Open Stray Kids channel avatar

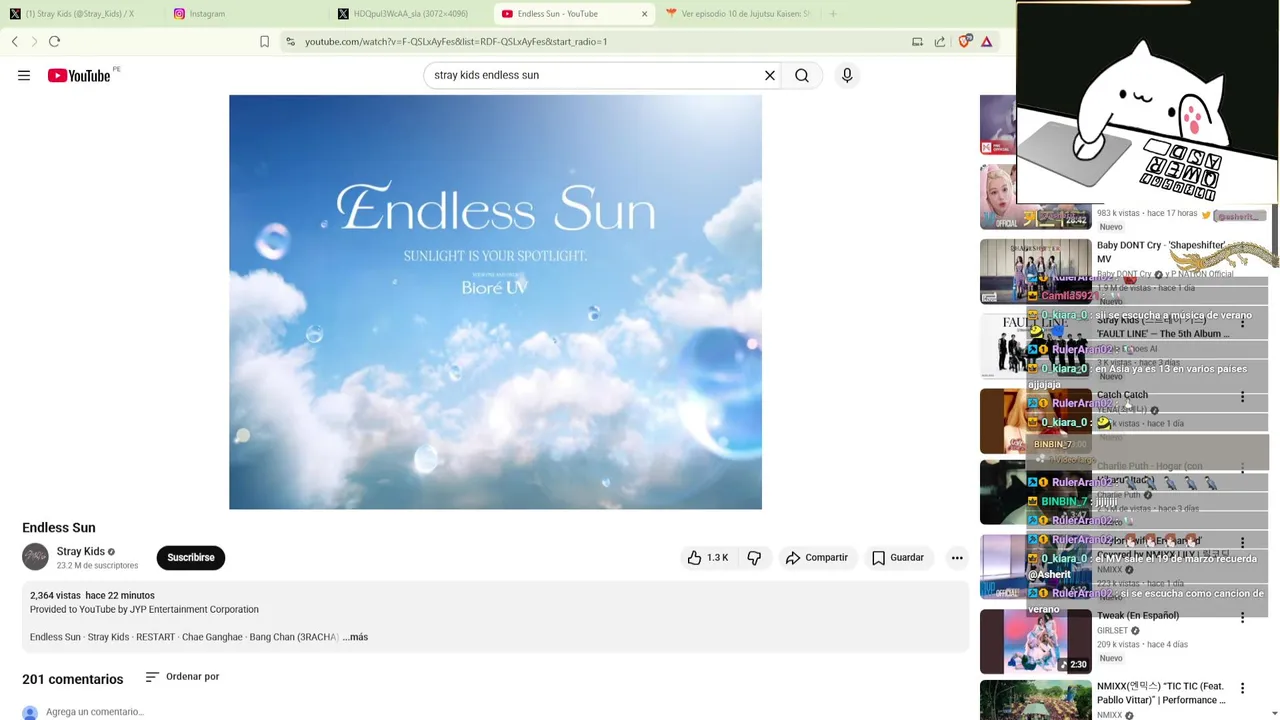pos(35,557)
